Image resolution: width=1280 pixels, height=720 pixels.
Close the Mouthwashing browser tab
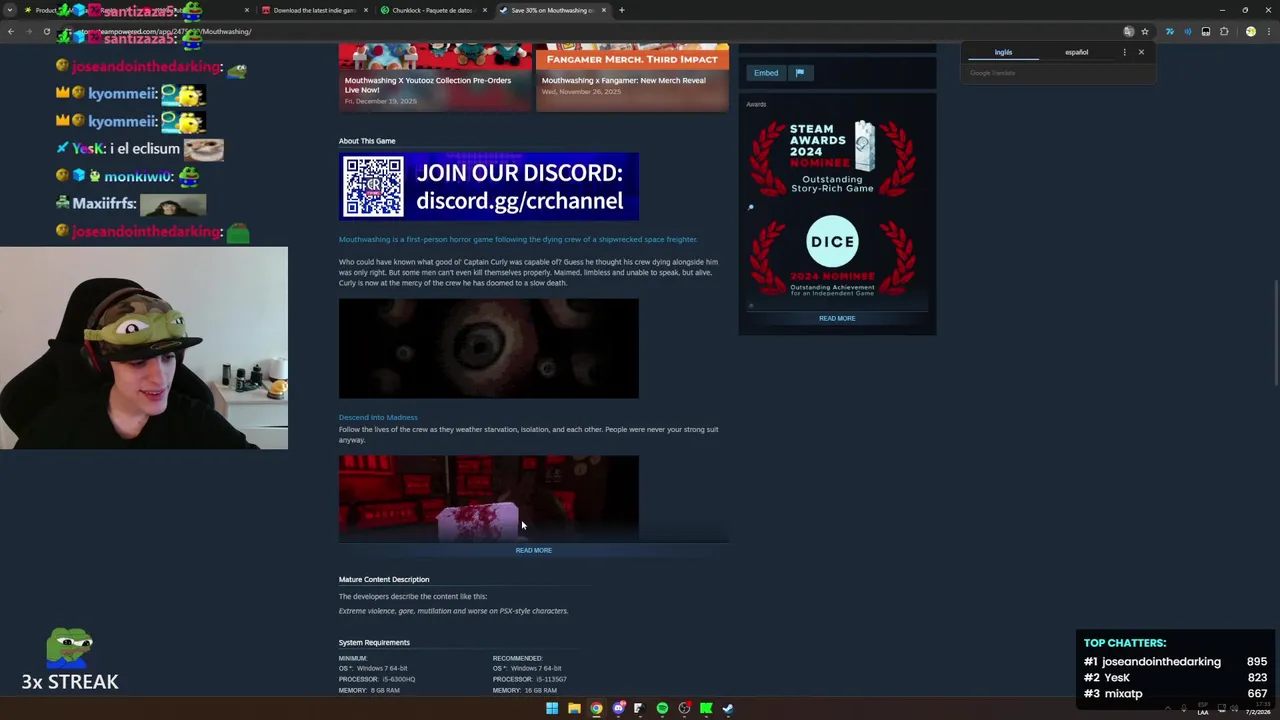(603, 10)
